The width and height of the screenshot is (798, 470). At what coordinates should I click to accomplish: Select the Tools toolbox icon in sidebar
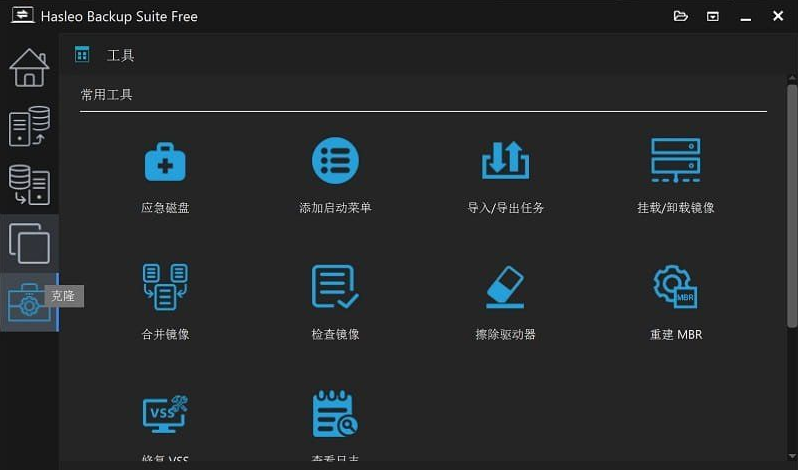29,303
